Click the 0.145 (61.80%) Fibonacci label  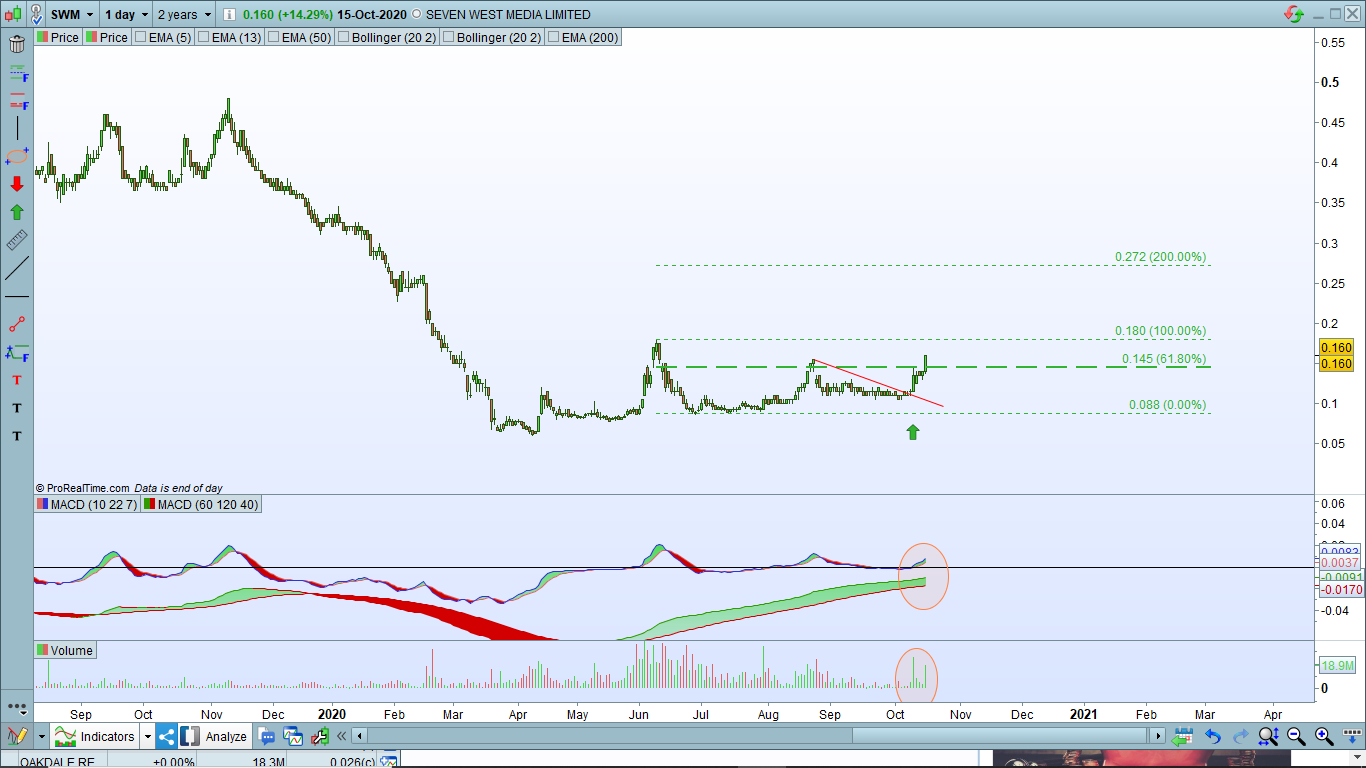tap(1164, 359)
